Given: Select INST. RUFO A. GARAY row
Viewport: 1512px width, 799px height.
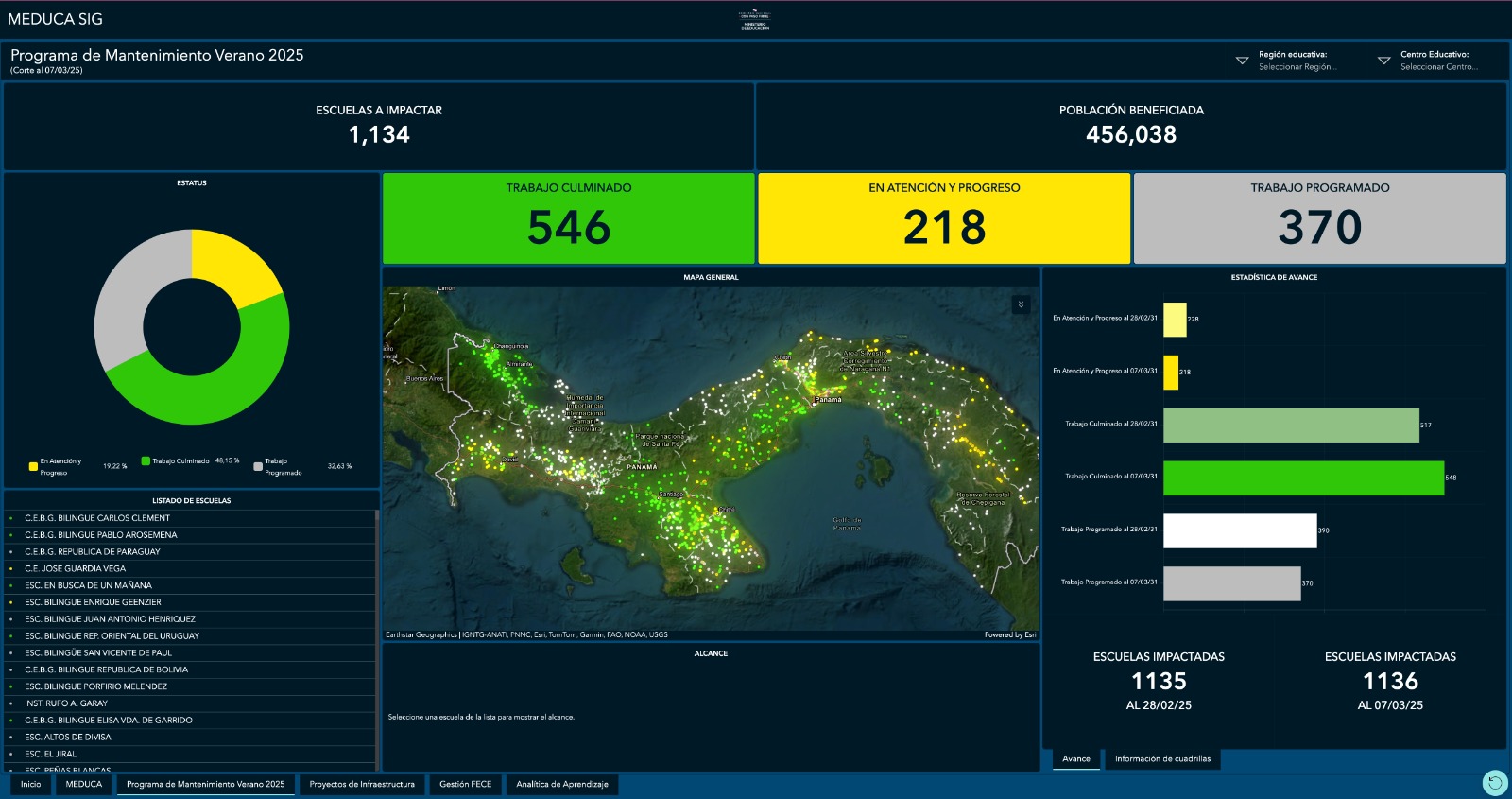Looking at the screenshot, I should point(190,703).
